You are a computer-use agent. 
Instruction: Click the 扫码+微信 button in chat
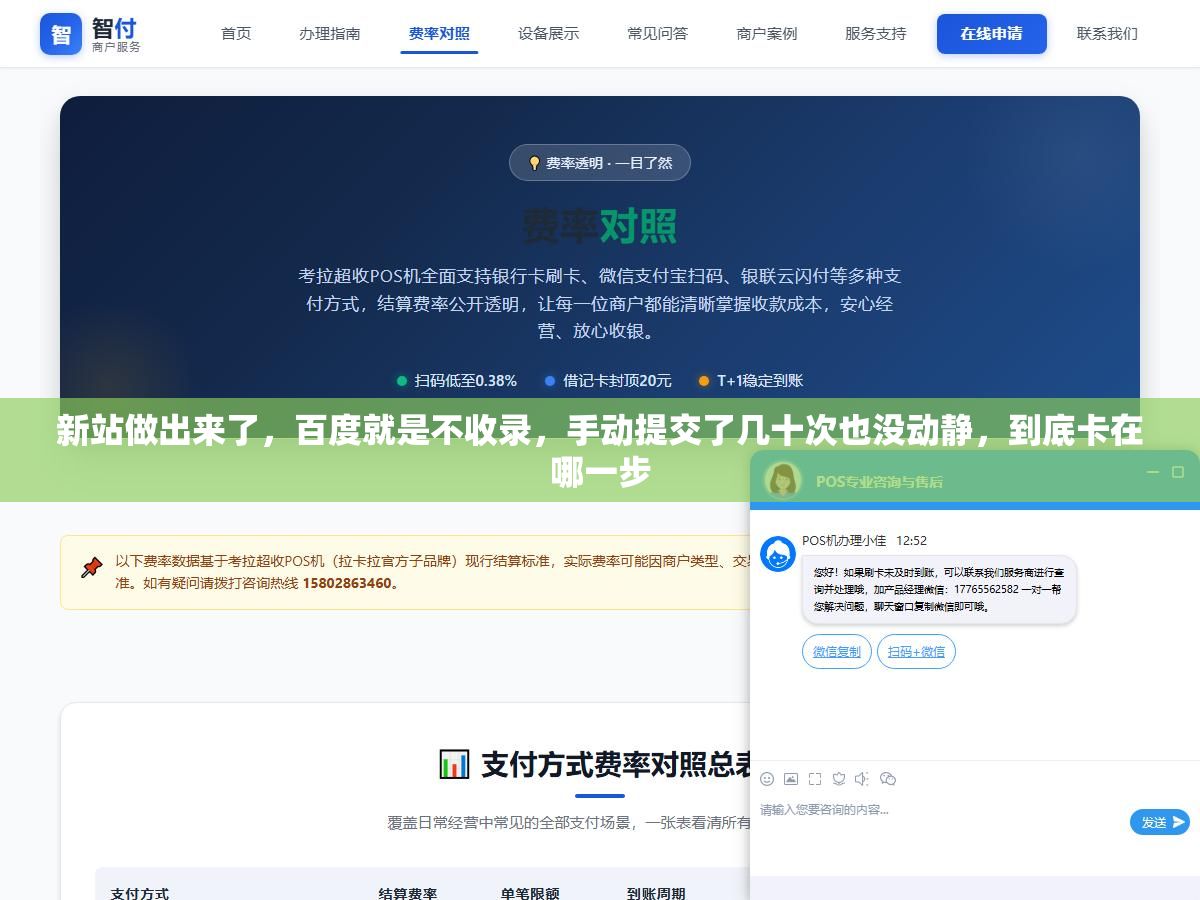coord(916,652)
